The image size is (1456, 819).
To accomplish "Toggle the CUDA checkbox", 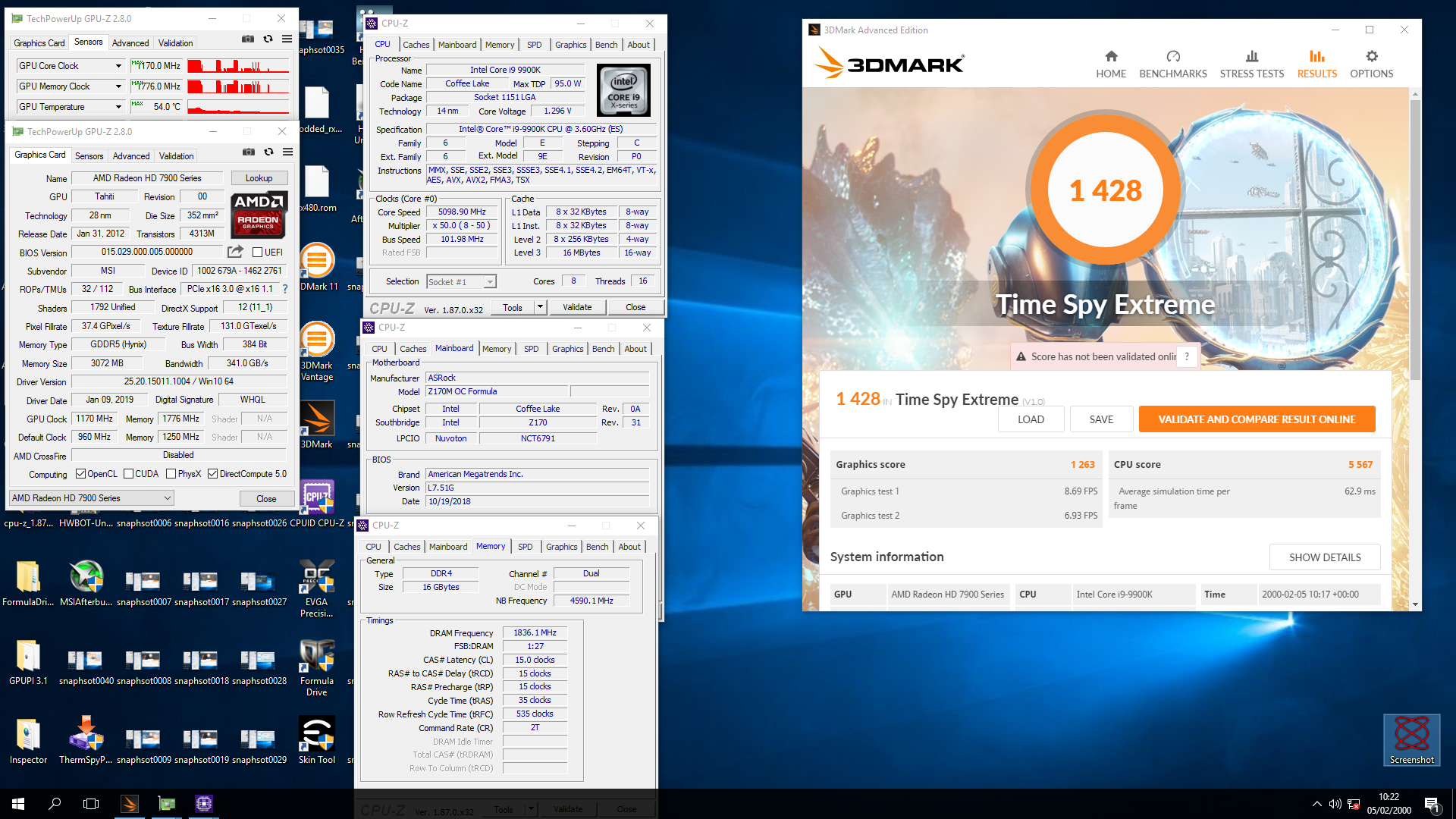I will (128, 474).
